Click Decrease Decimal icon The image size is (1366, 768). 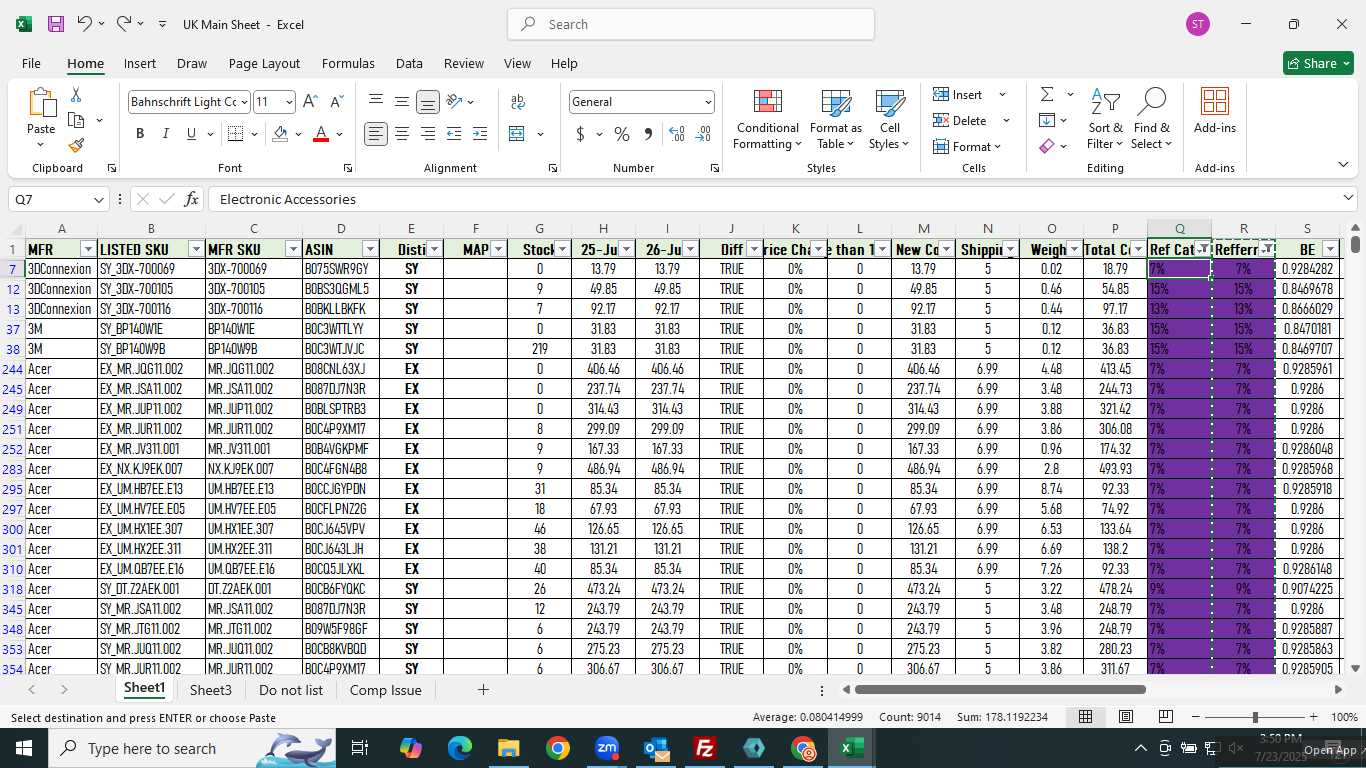click(x=703, y=134)
